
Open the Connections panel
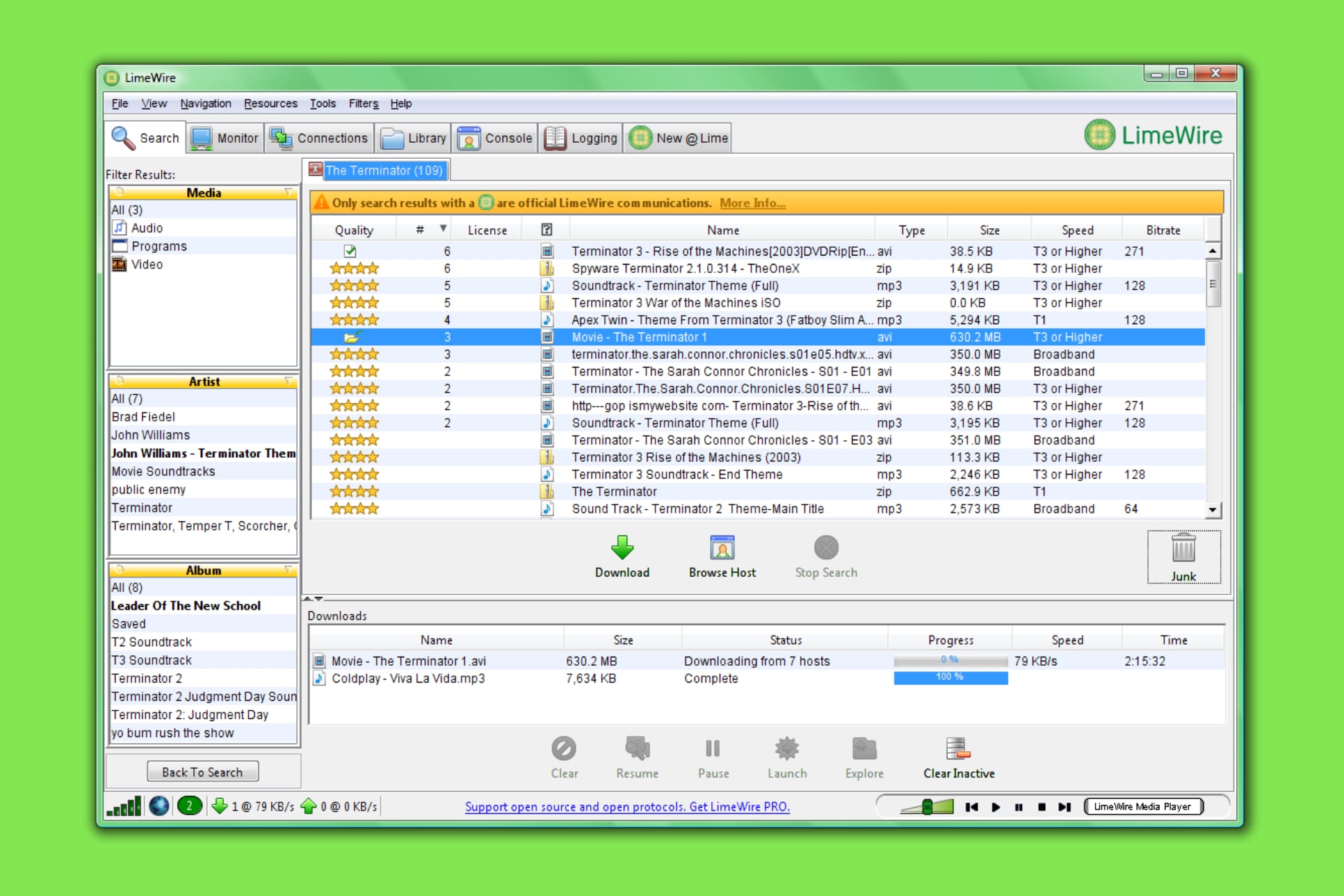320,138
